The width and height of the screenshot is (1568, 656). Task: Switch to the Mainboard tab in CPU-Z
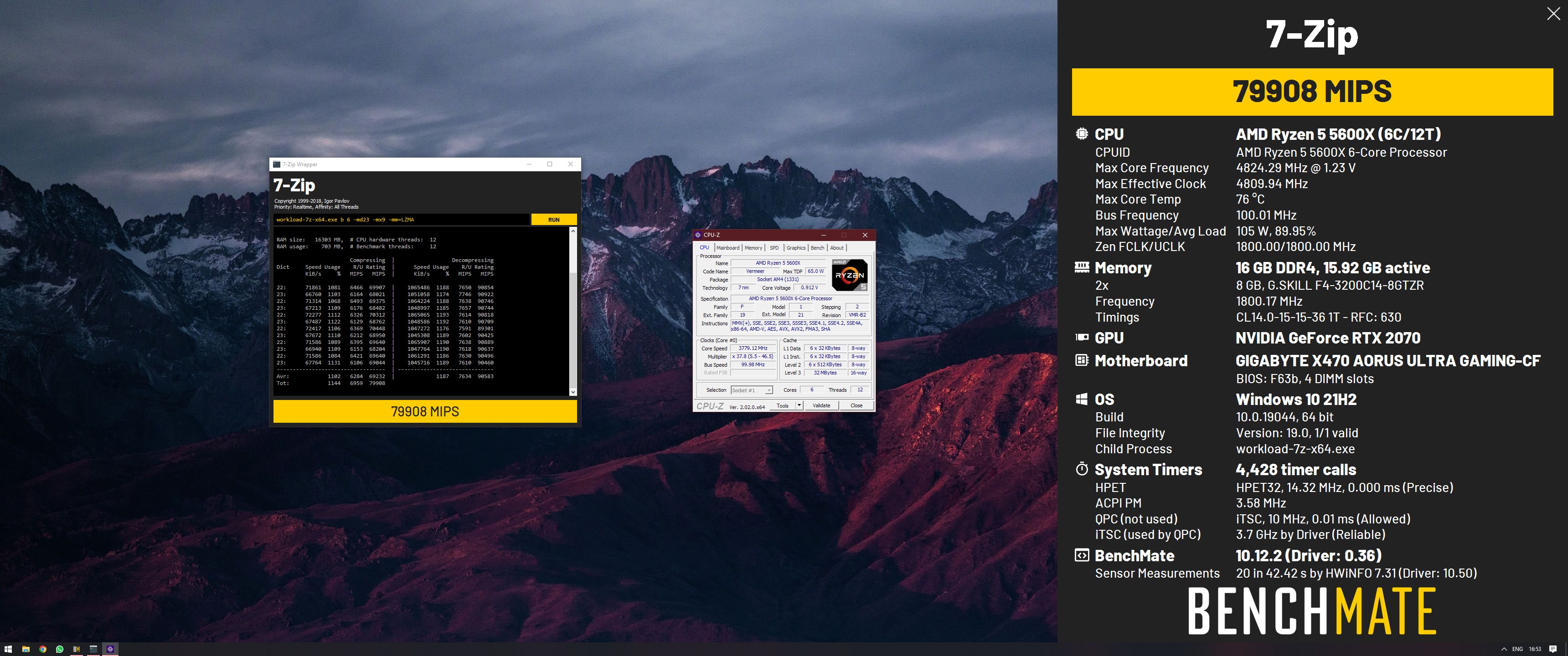point(728,248)
